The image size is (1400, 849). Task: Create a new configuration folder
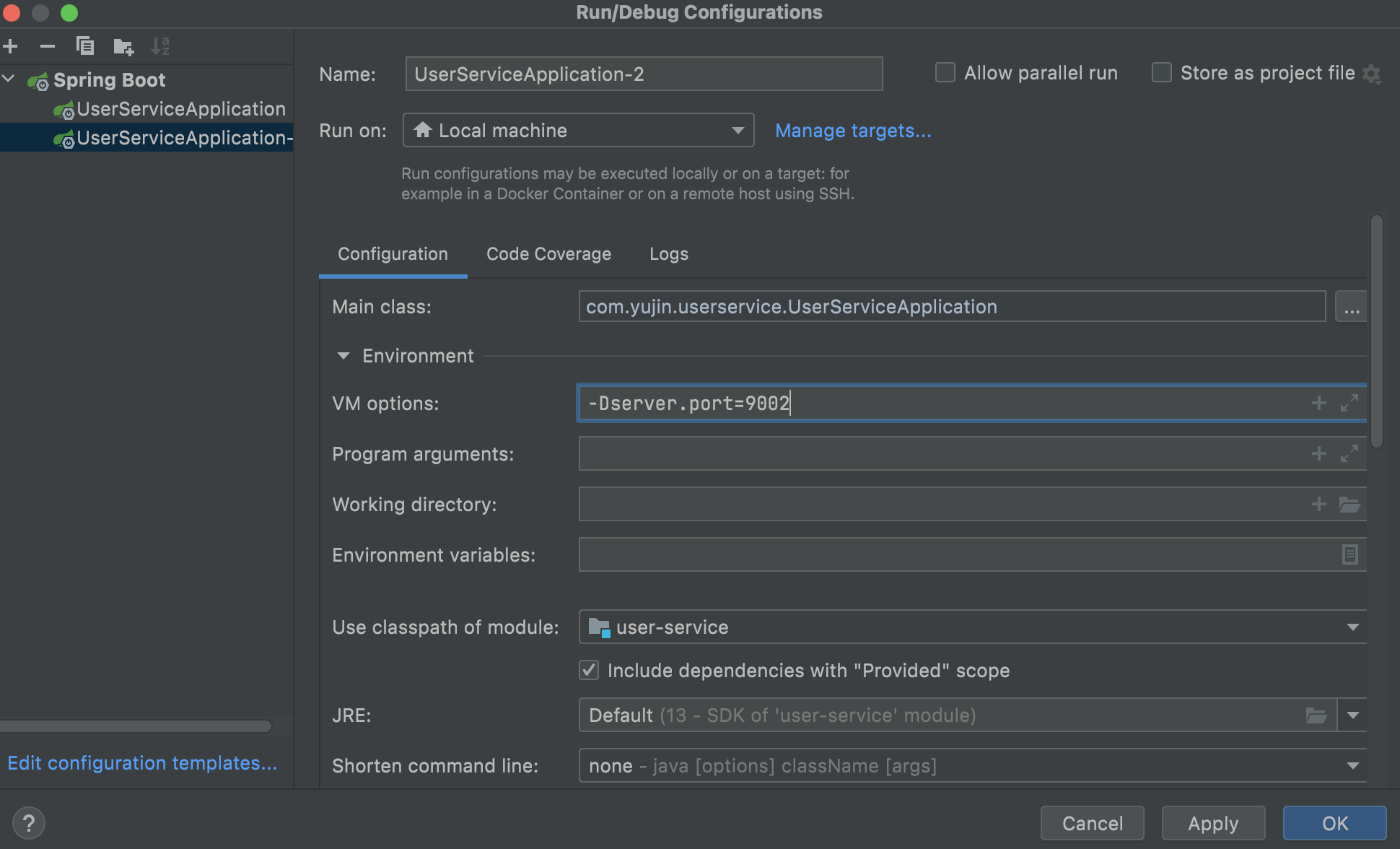[123, 45]
